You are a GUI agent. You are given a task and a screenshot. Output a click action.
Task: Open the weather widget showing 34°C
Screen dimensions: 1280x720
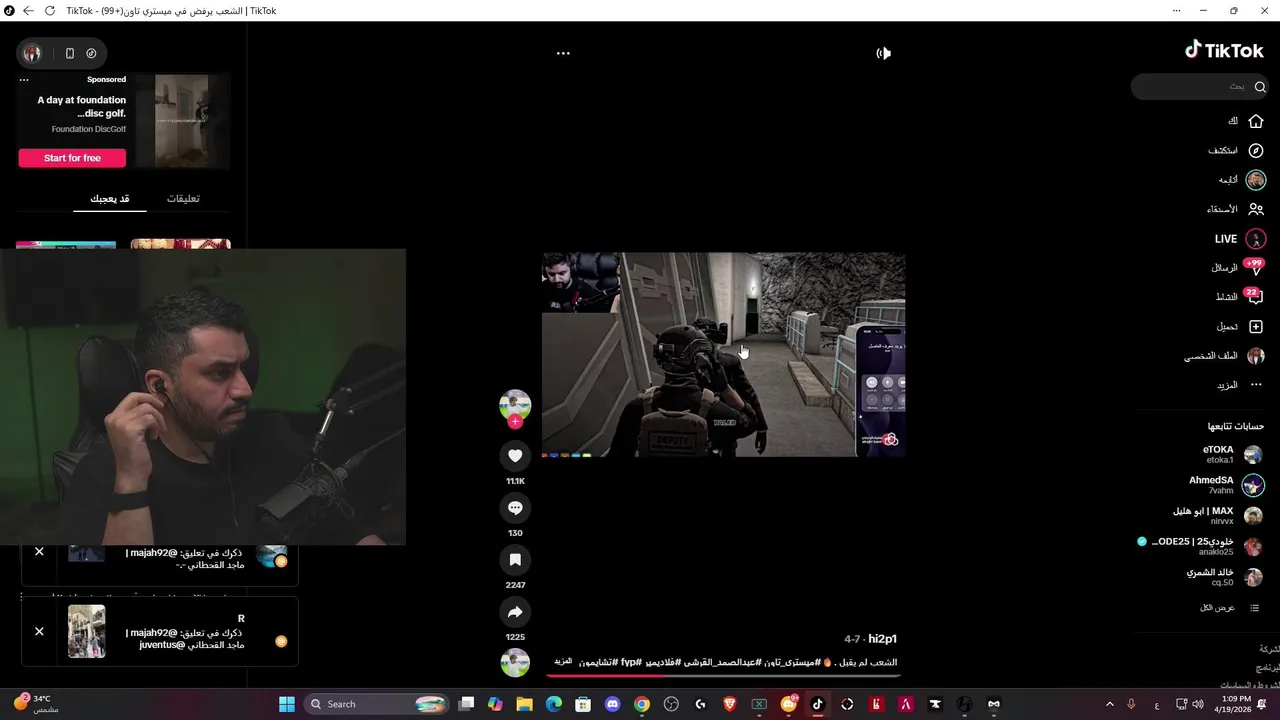click(x=36, y=704)
